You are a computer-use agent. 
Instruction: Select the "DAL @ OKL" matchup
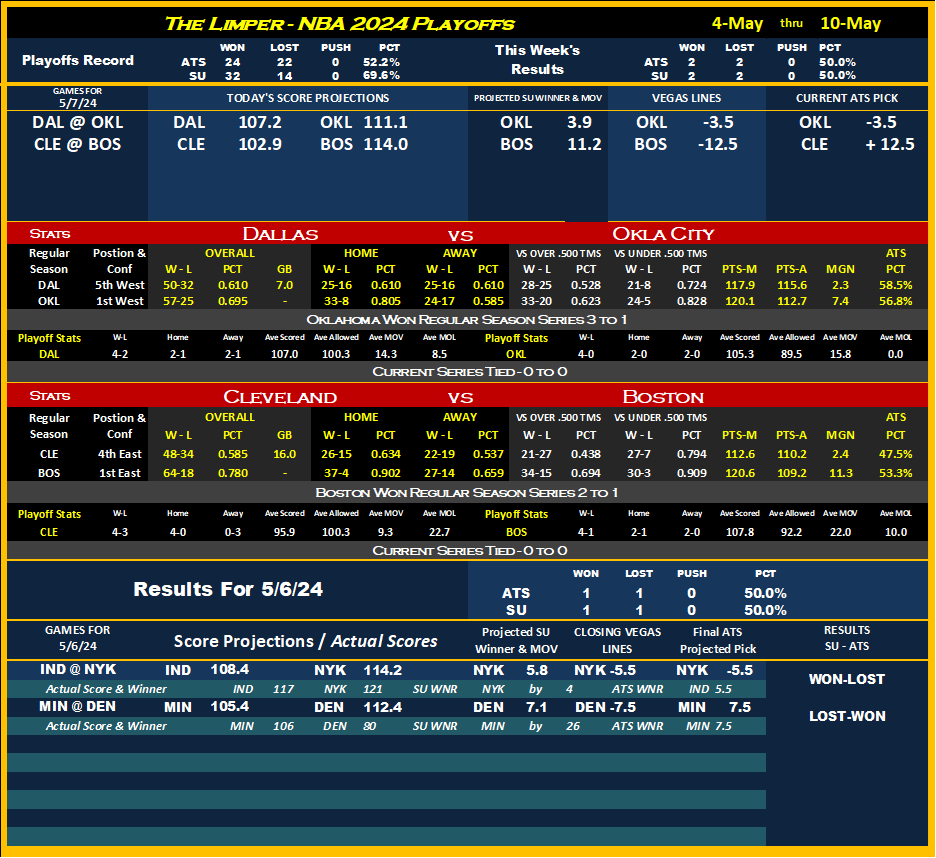(x=78, y=122)
